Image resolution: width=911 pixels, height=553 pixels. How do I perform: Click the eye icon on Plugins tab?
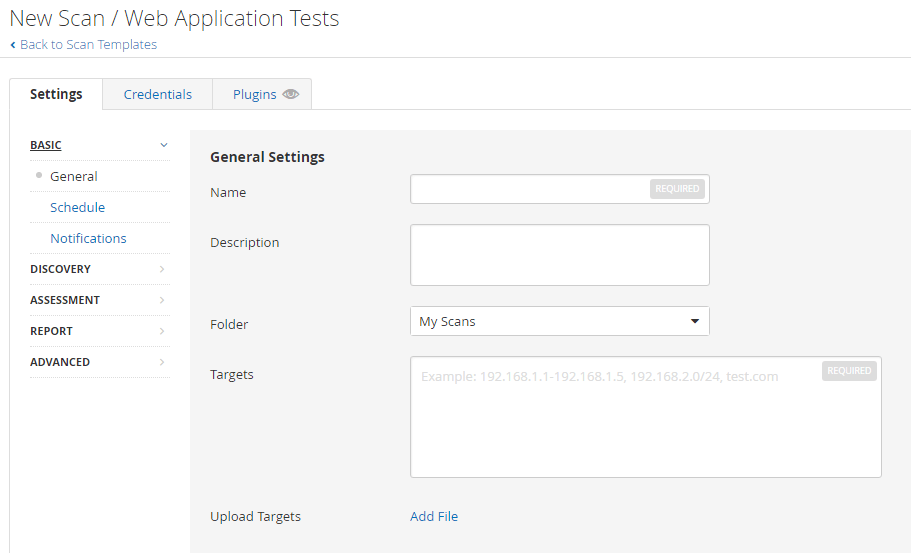click(x=291, y=94)
